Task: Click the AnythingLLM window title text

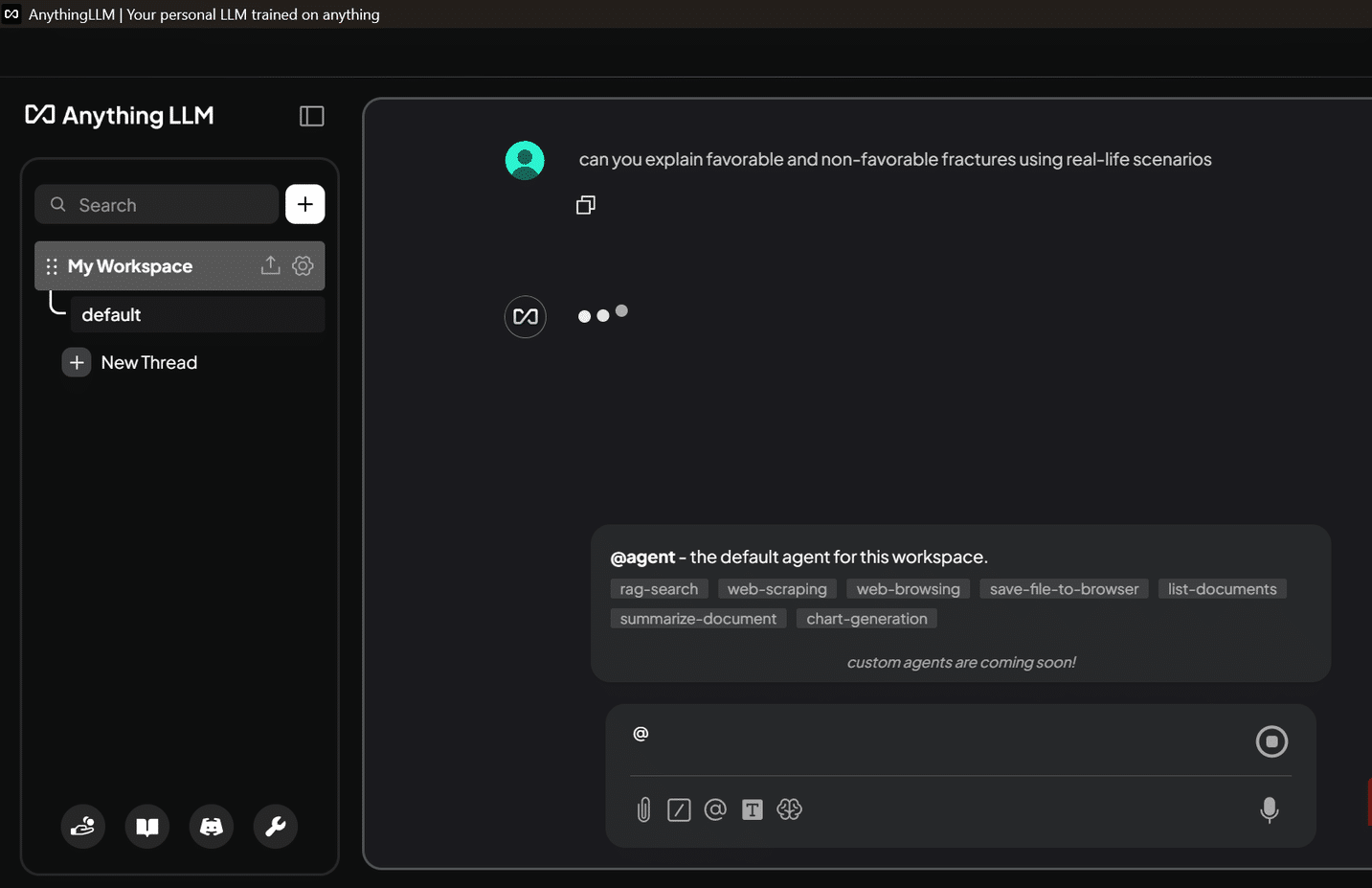Action: point(204,14)
